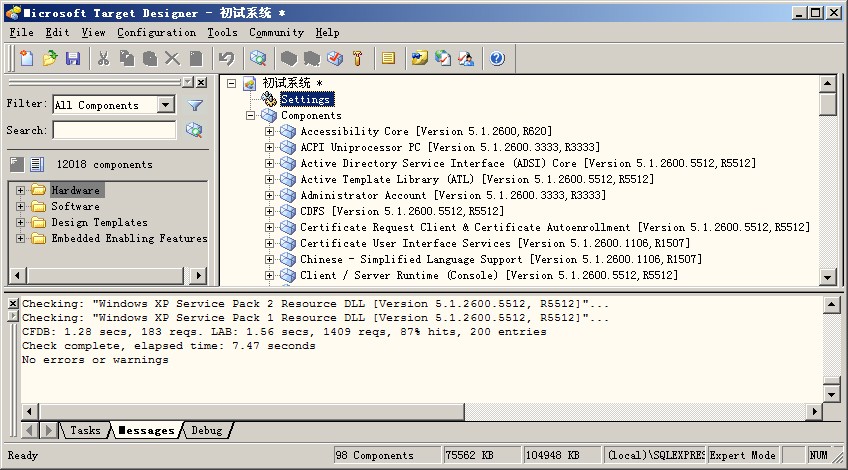This screenshot has width=848, height=470.
Task: Click the category view icon beside component count
Action: (x=17, y=164)
